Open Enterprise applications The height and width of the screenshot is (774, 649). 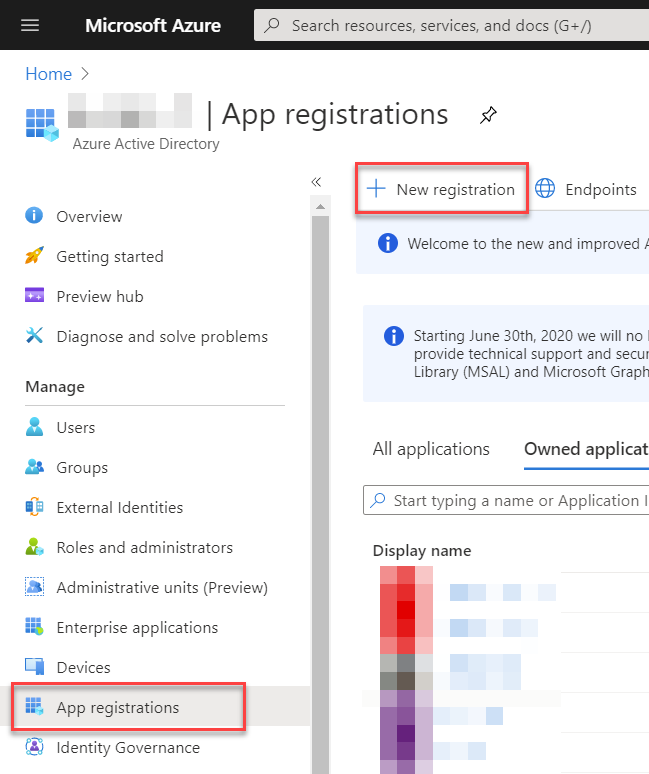click(137, 627)
